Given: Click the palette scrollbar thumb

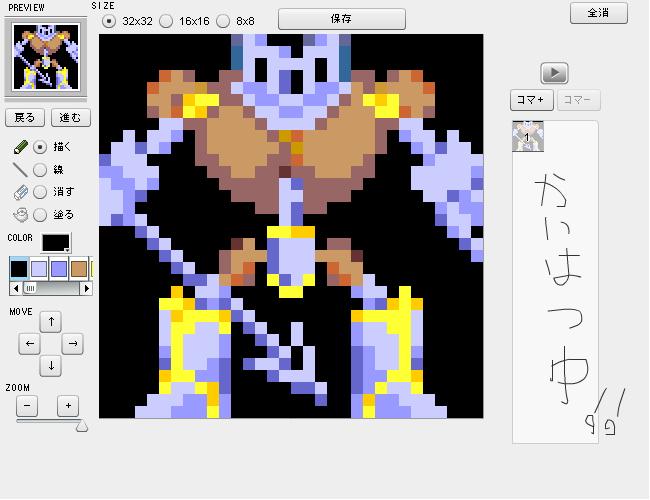Looking at the screenshot, I should pyautogui.click(x=30, y=288).
